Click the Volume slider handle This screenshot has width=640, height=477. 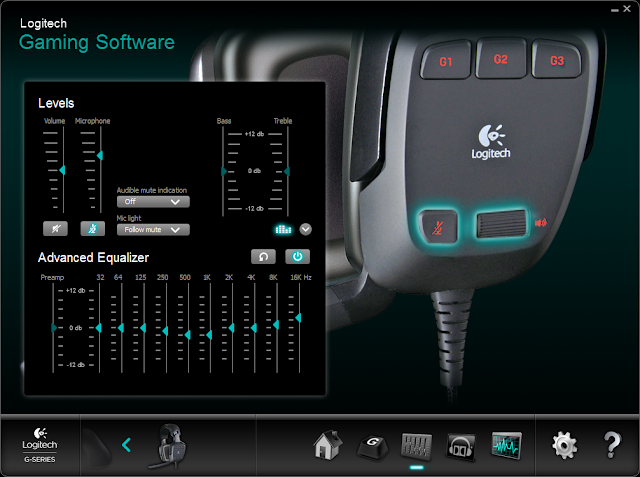(62, 170)
